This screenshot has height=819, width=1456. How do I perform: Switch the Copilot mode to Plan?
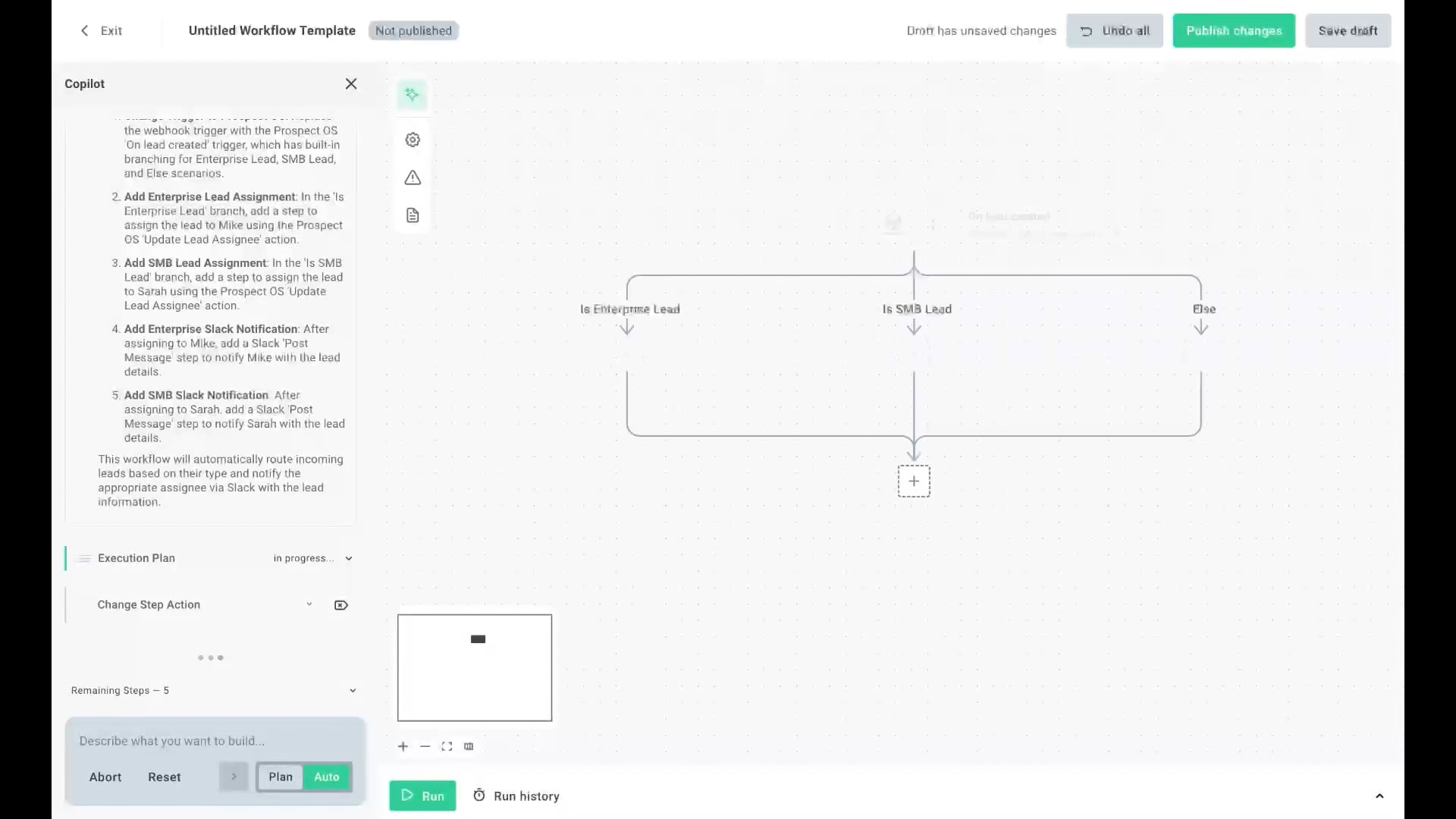tap(280, 777)
